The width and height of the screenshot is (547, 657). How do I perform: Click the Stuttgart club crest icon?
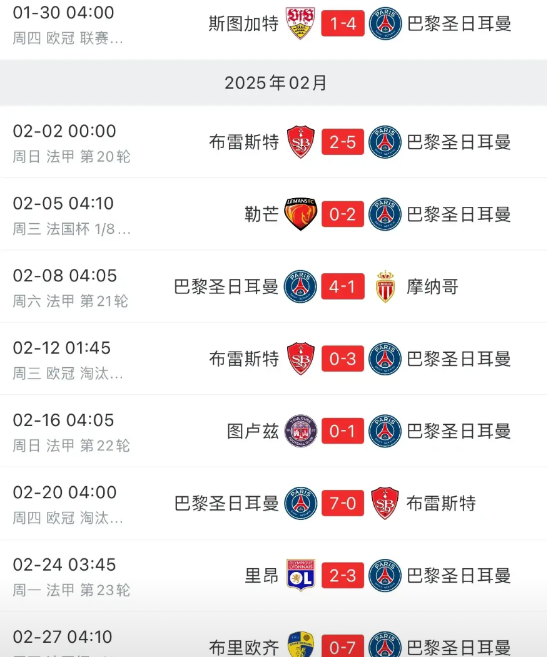point(300,23)
